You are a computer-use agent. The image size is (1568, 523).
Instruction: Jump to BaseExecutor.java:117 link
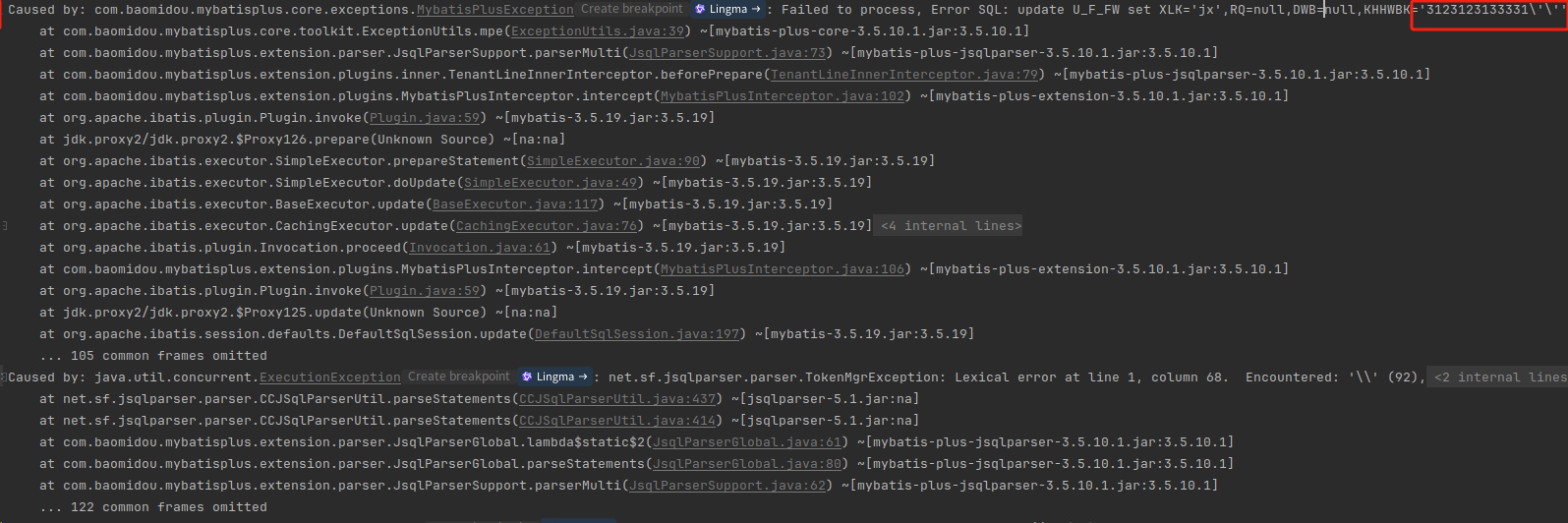pyautogui.click(x=515, y=204)
